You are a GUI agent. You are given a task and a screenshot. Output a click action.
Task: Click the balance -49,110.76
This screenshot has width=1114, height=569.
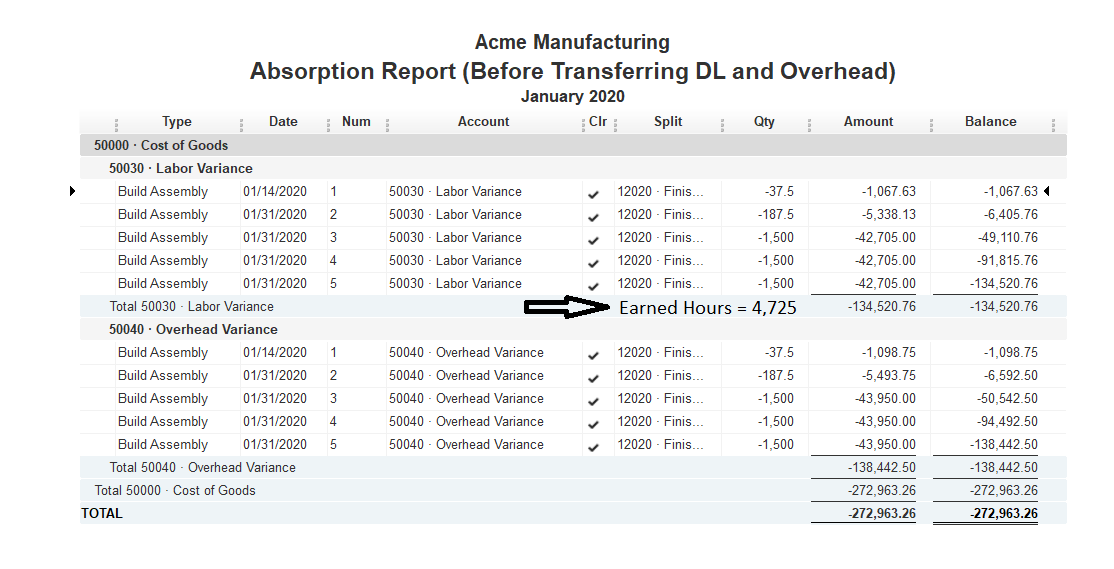[x=1007, y=237]
